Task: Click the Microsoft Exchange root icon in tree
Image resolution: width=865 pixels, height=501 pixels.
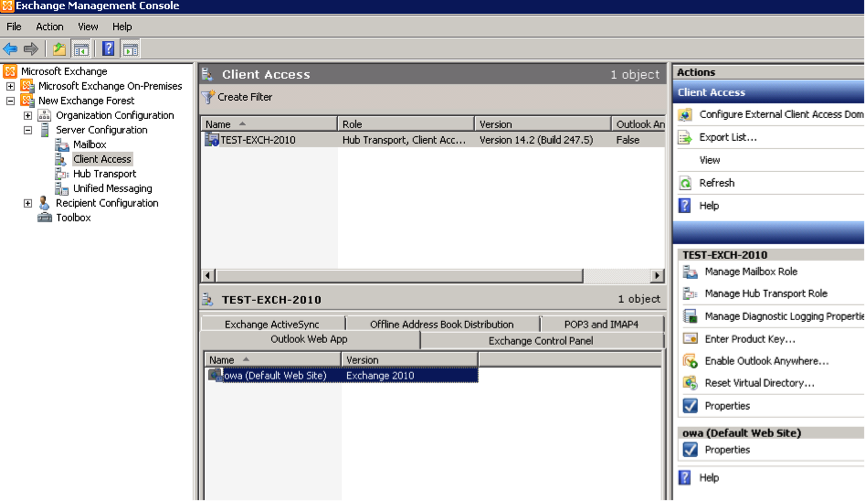Action: coord(10,71)
